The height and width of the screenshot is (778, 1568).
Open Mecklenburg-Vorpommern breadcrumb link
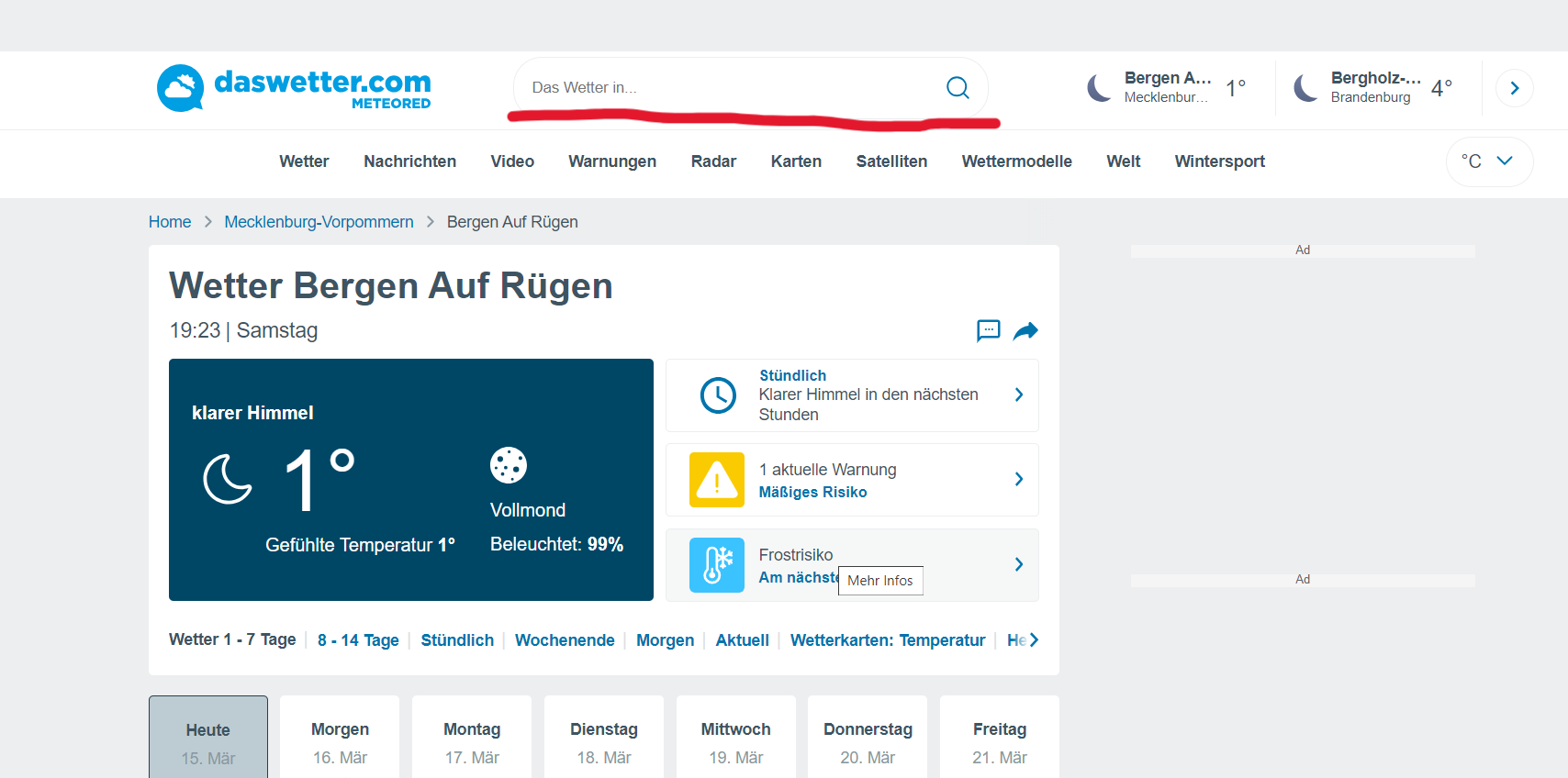tap(319, 222)
